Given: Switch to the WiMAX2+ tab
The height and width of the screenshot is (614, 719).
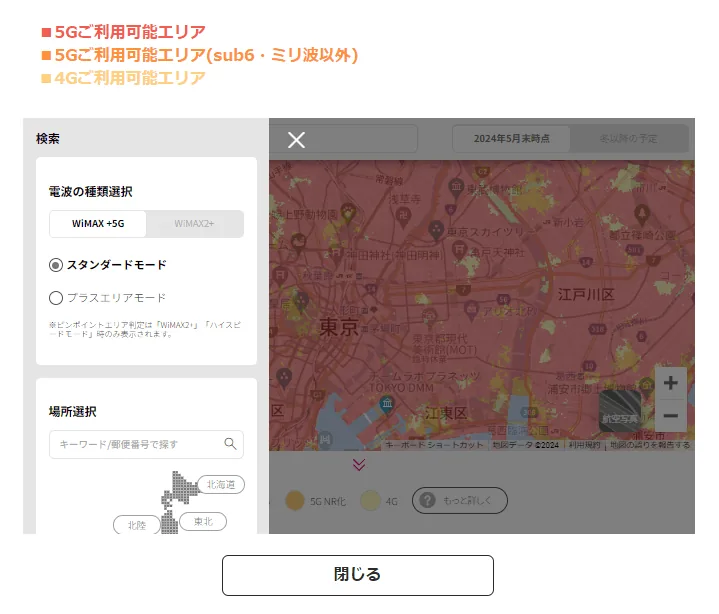Looking at the screenshot, I should (194, 224).
